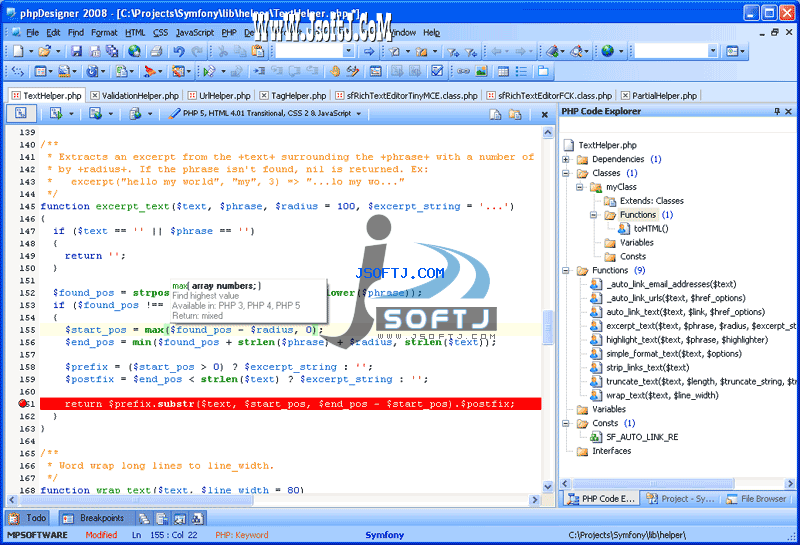The image size is (800, 545).
Task: Click the filter with left arrow icon
Action: [x=471, y=51]
